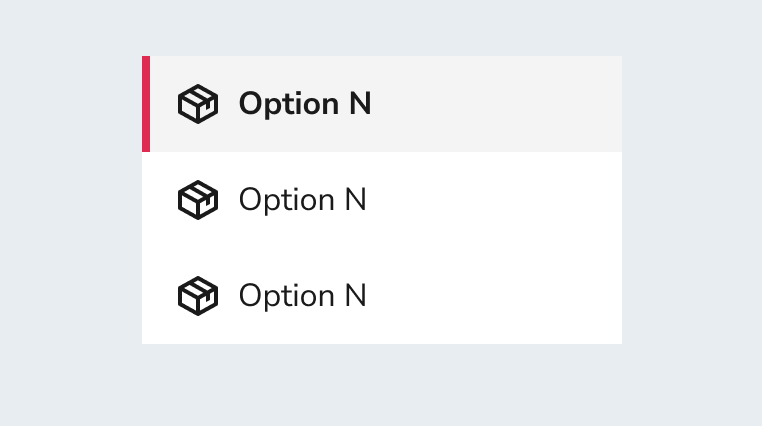Click the package icon beside bold Option N
Viewport: 762px width, 426px height.
coord(198,104)
